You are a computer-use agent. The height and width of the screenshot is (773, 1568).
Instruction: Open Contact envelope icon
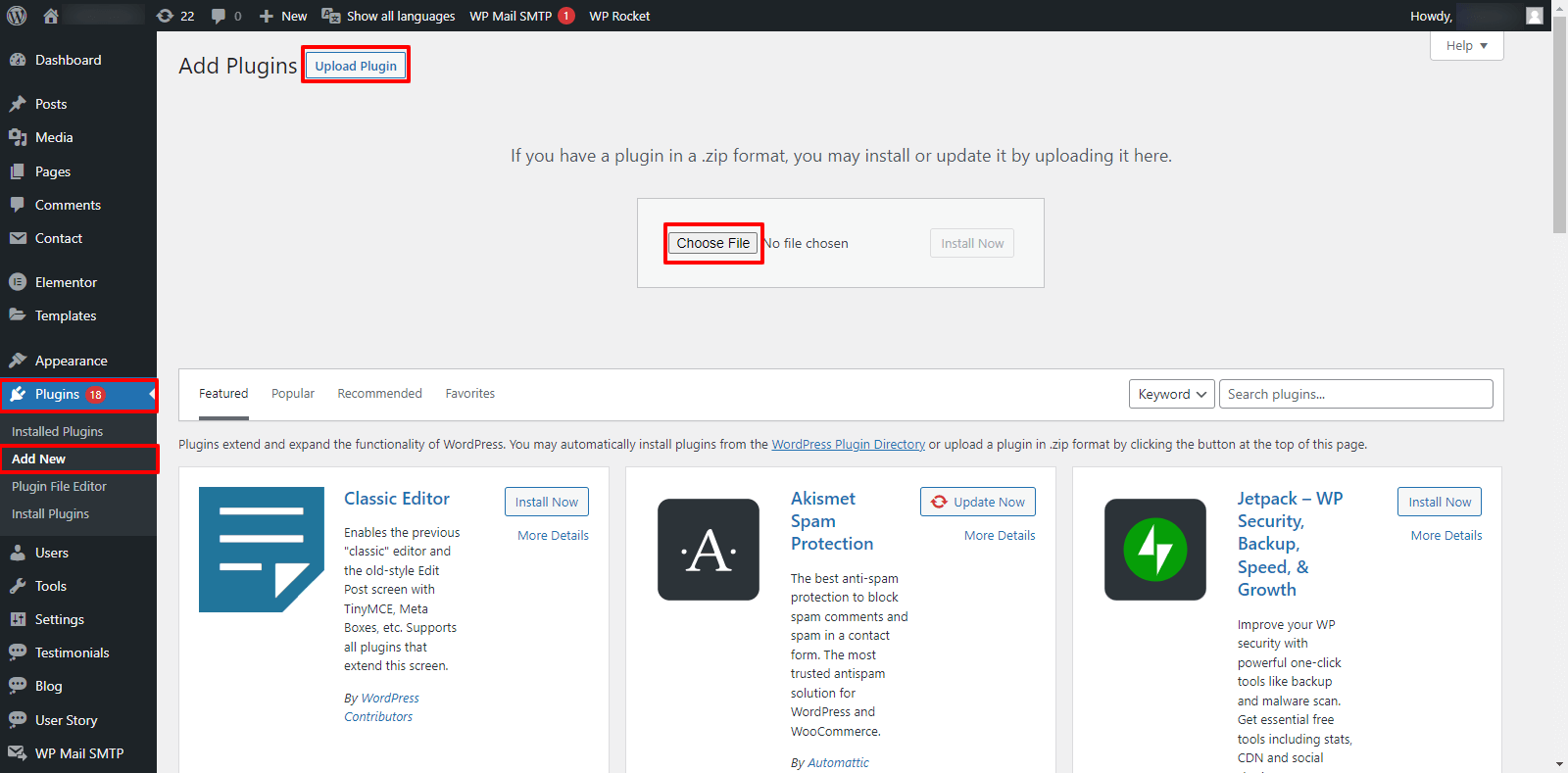click(x=18, y=238)
